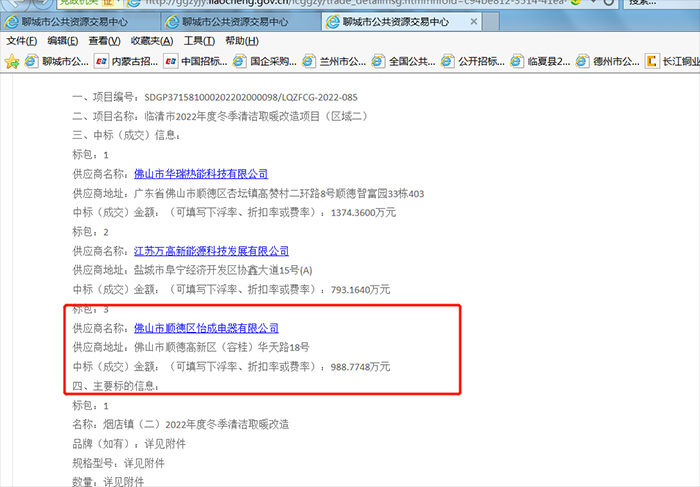Click address text 广东省佛山市顺德区杏坛镇高赞村
The width and height of the screenshot is (700, 487).
pyautogui.click(x=212, y=194)
